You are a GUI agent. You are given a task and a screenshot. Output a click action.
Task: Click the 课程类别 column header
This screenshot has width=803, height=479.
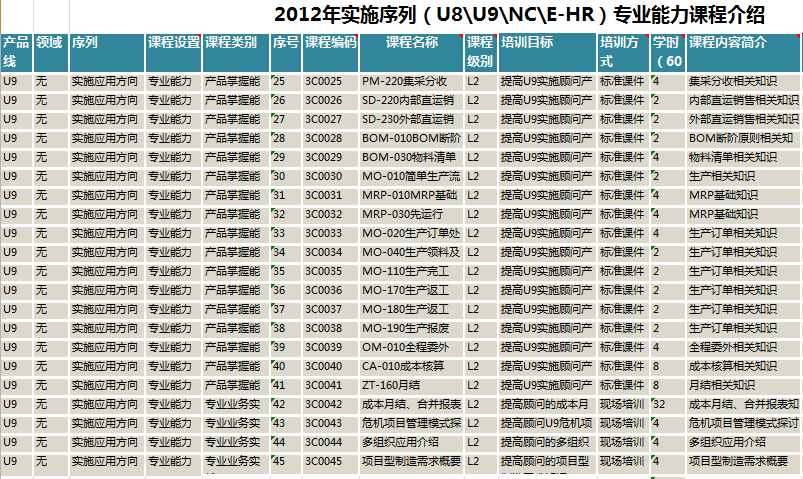236,52
